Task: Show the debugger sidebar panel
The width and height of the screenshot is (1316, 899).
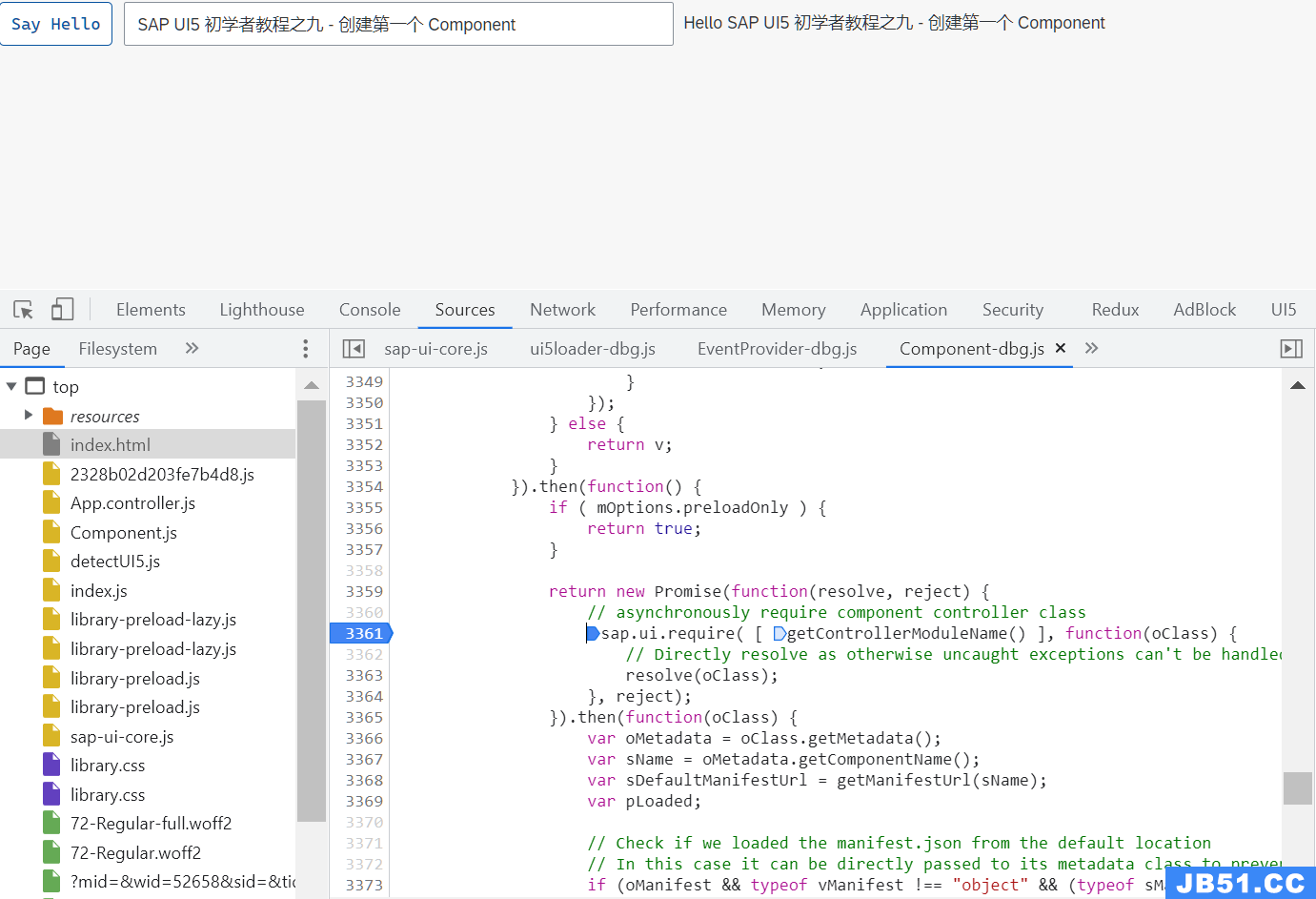Action: coord(1291,348)
